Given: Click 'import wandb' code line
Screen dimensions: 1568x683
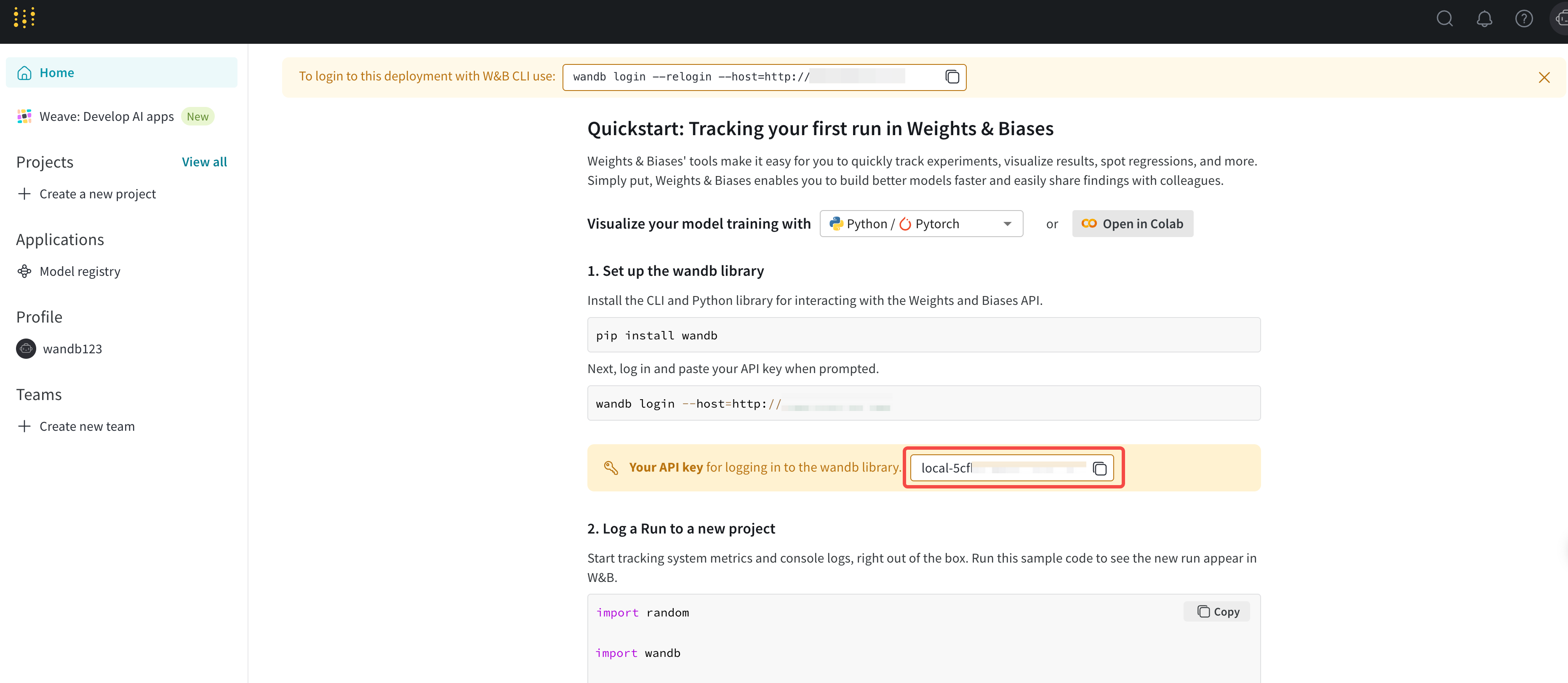Looking at the screenshot, I should coord(638,653).
